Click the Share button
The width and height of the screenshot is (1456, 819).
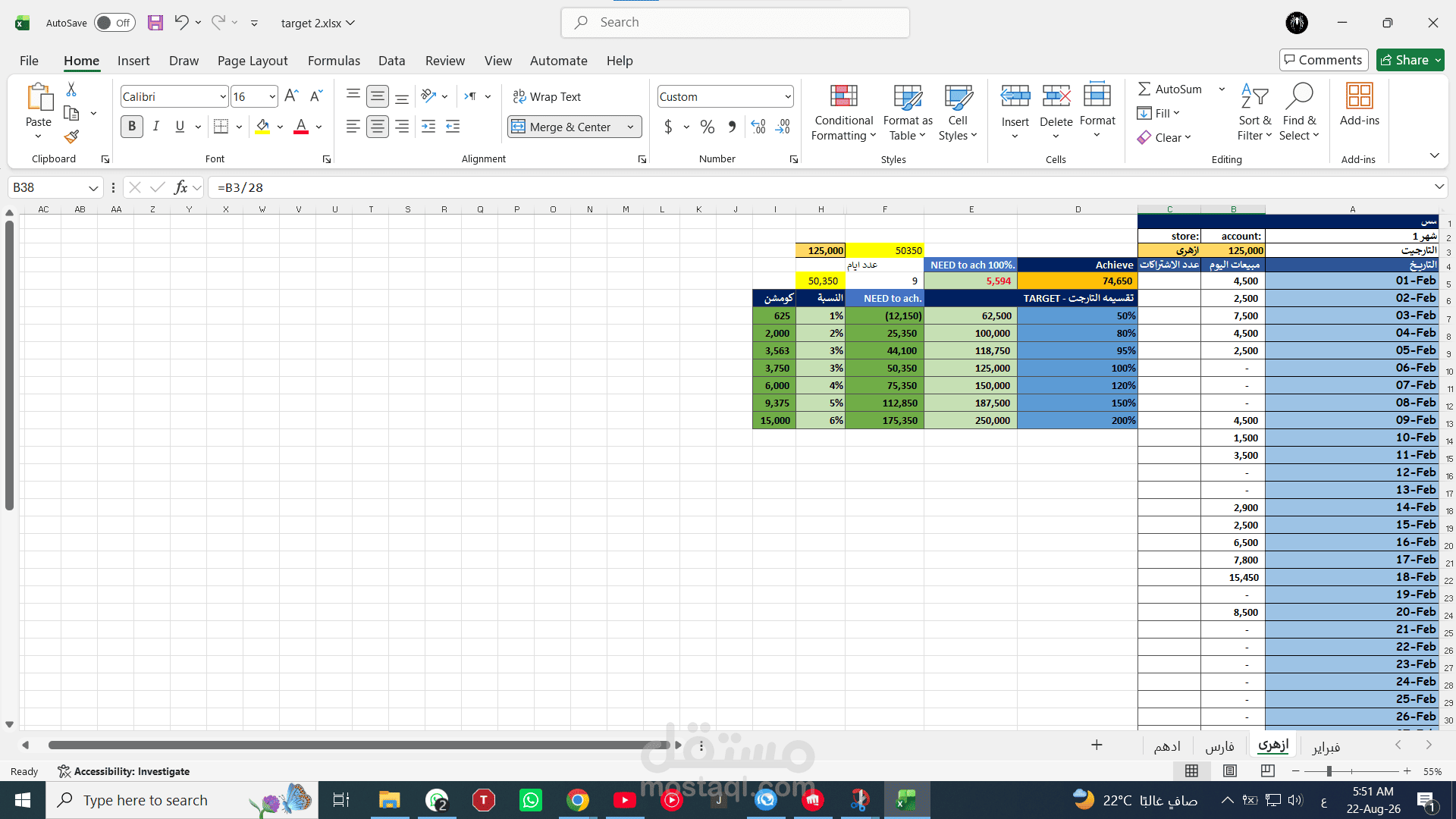tap(1410, 60)
